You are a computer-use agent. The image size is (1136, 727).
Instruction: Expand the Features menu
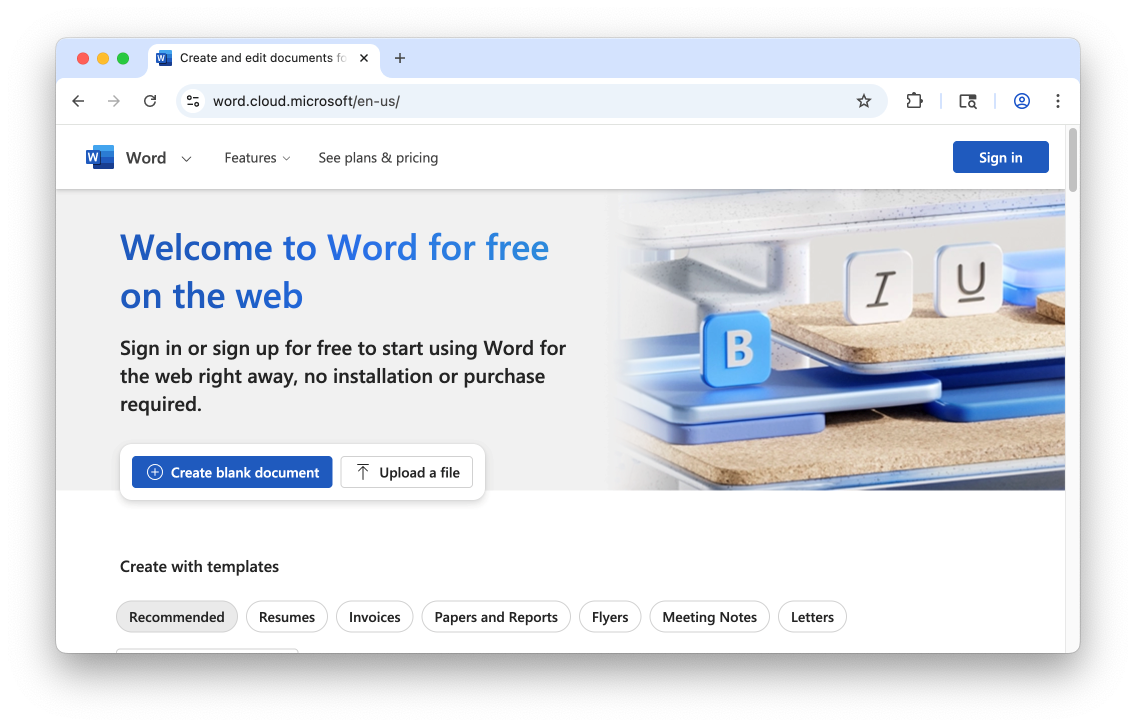click(x=257, y=158)
